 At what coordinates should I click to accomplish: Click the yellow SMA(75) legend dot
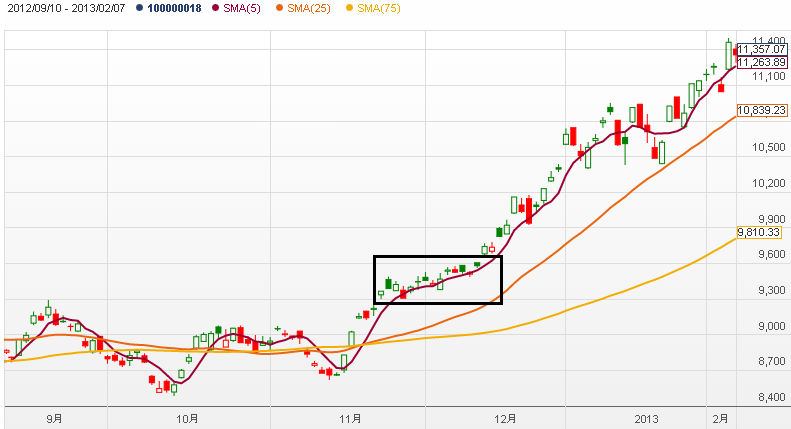coord(350,8)
